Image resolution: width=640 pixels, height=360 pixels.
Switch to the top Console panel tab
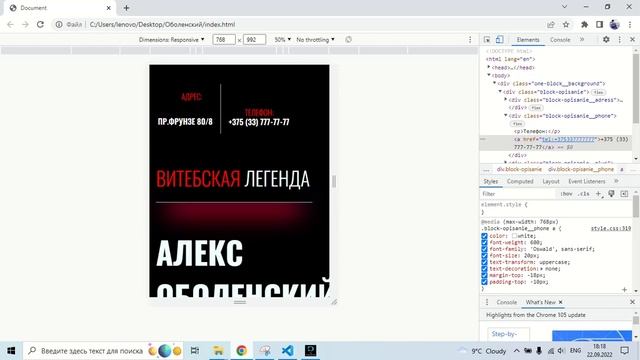pos(560,40)
